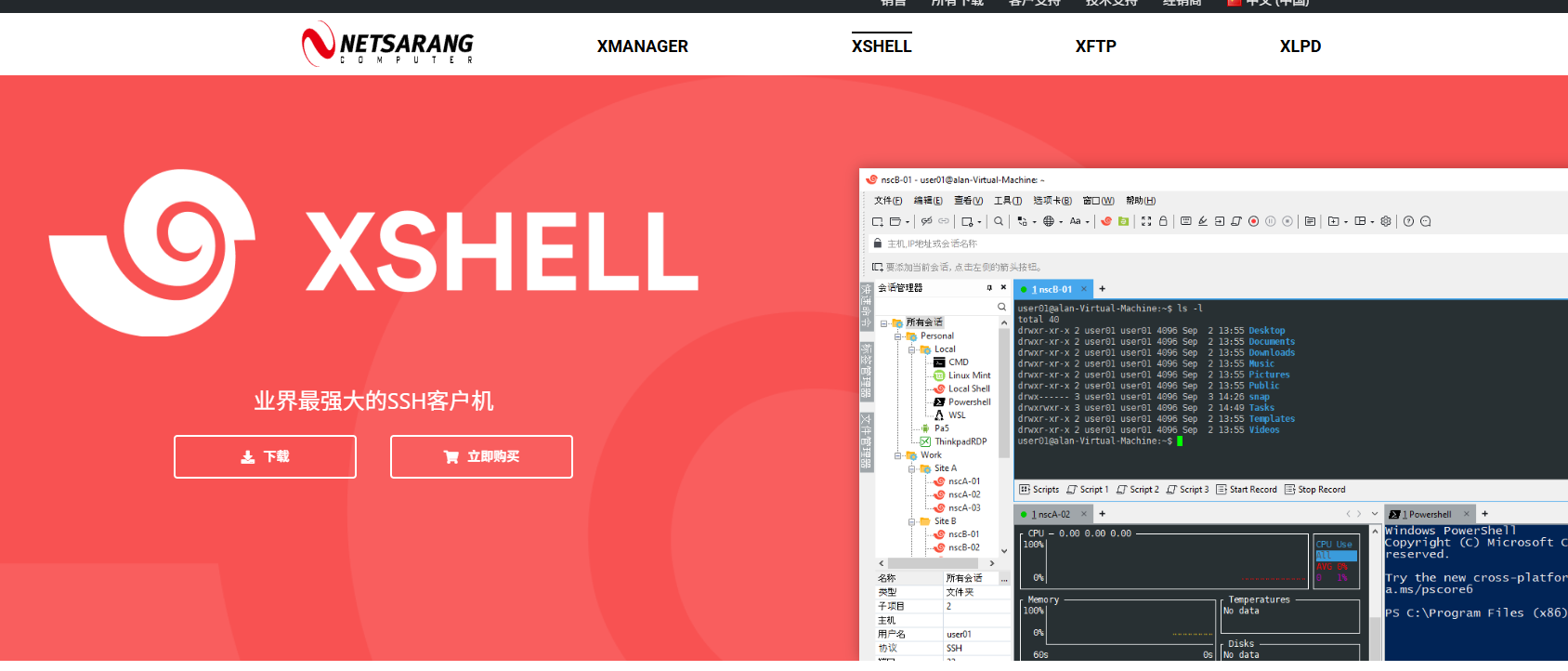The width and height of the screenshot is (1568, 671).
Task: Click the help question mark icon
Action: pyautogui.click(x=1408, y=221)
